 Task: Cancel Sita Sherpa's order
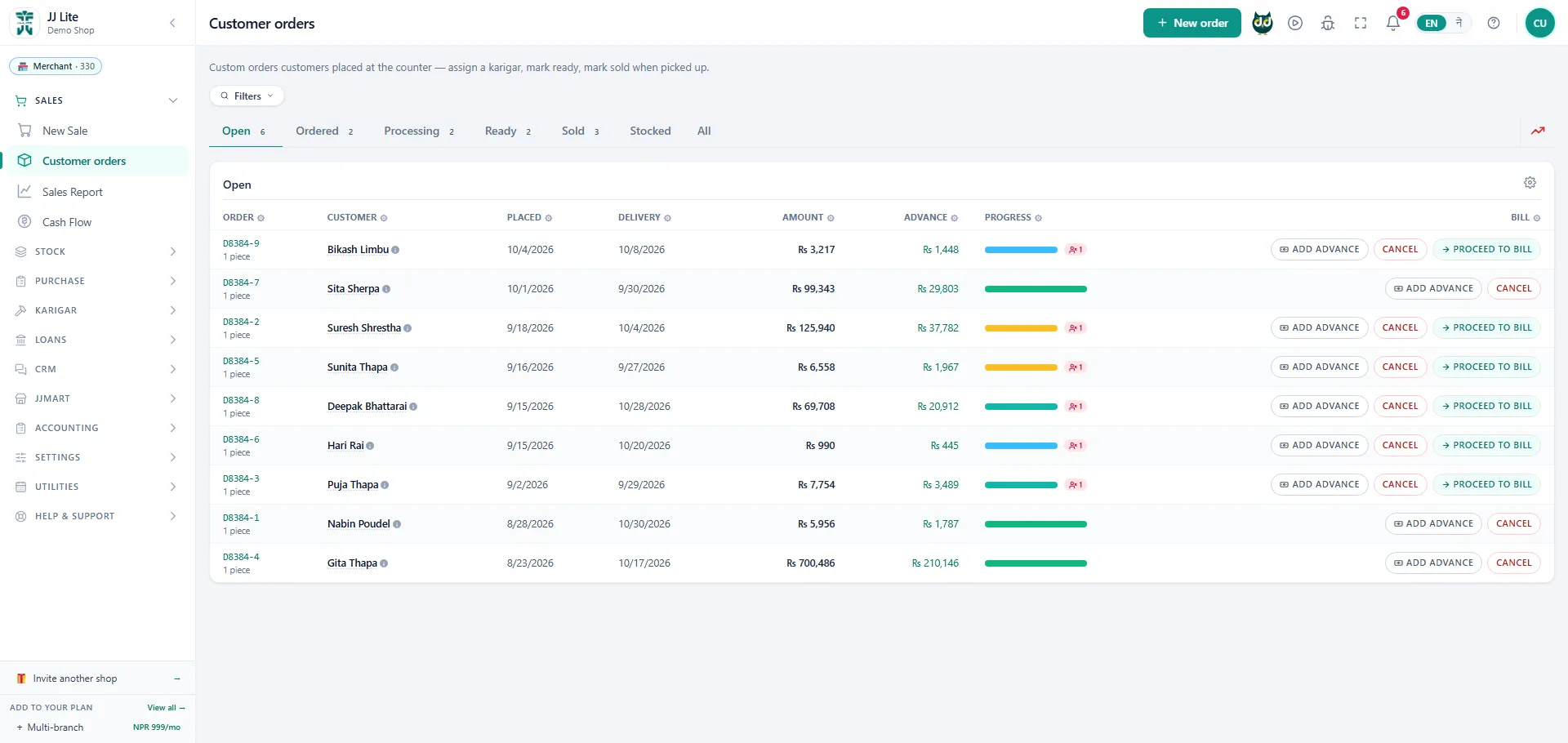pyautogui.click(x=1514, y=289)
